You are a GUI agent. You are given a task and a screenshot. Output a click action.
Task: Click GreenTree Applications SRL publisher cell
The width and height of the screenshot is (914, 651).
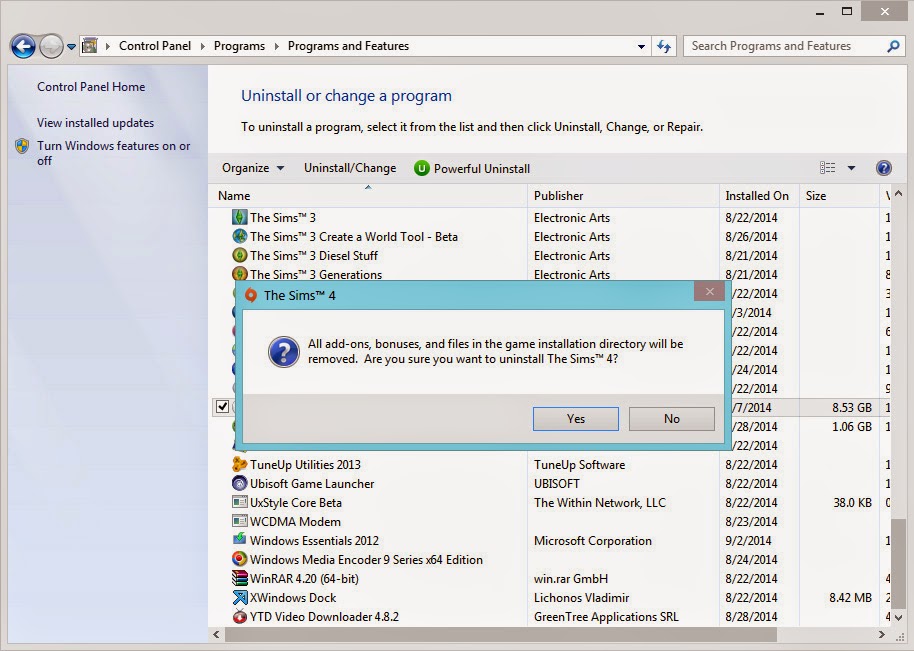click(x=606, y=617)
